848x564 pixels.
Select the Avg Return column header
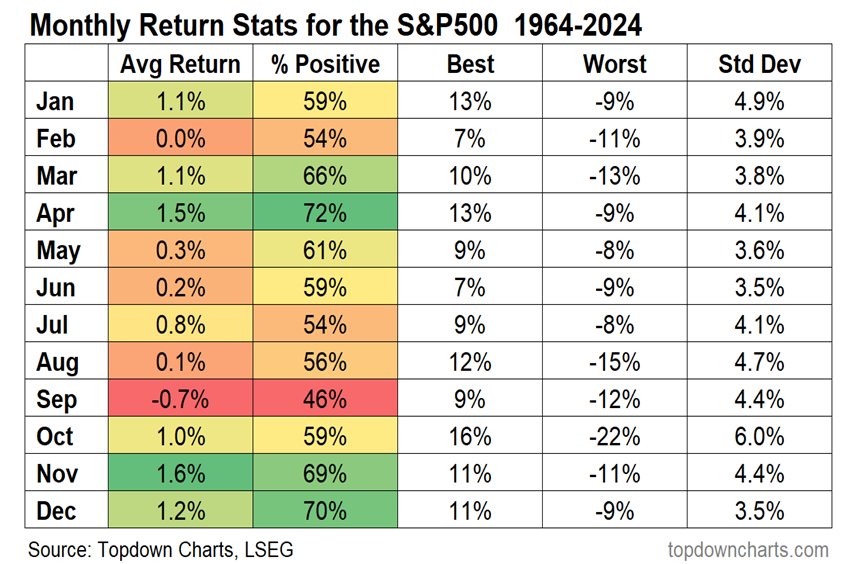click(x=180, y=65)
